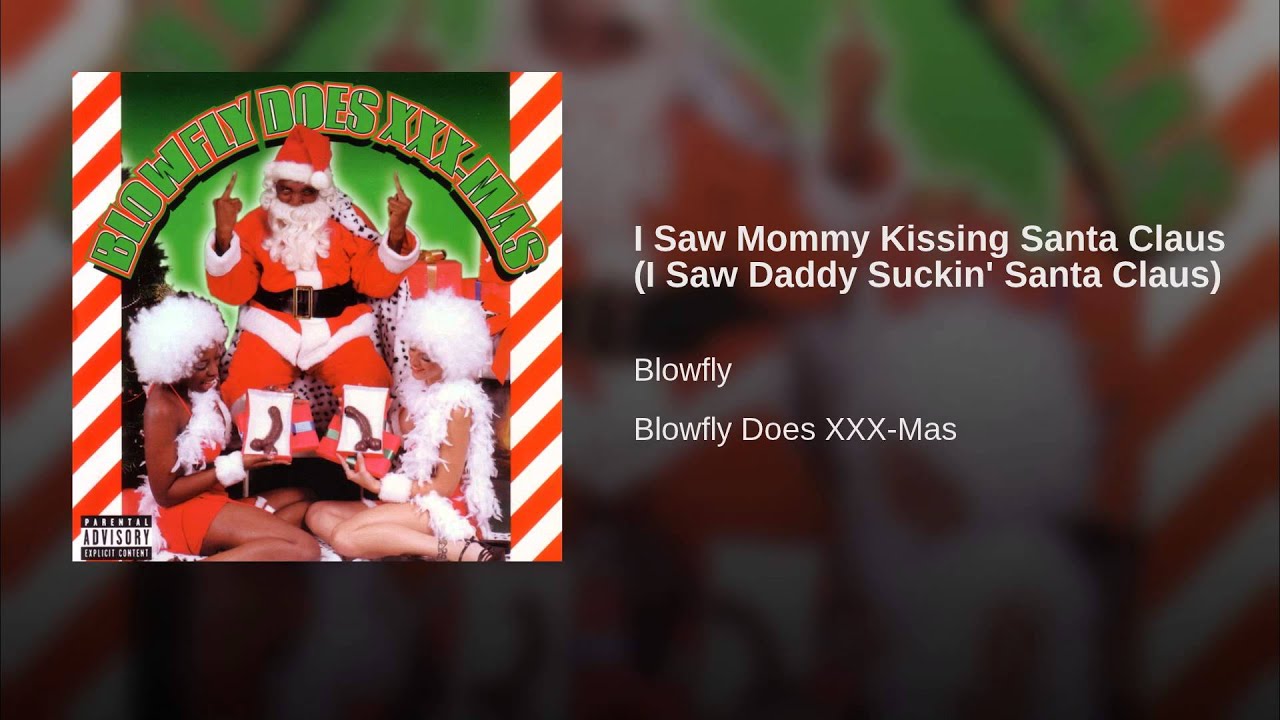Click Santa's red hat on the cover

tap(301, 157)
